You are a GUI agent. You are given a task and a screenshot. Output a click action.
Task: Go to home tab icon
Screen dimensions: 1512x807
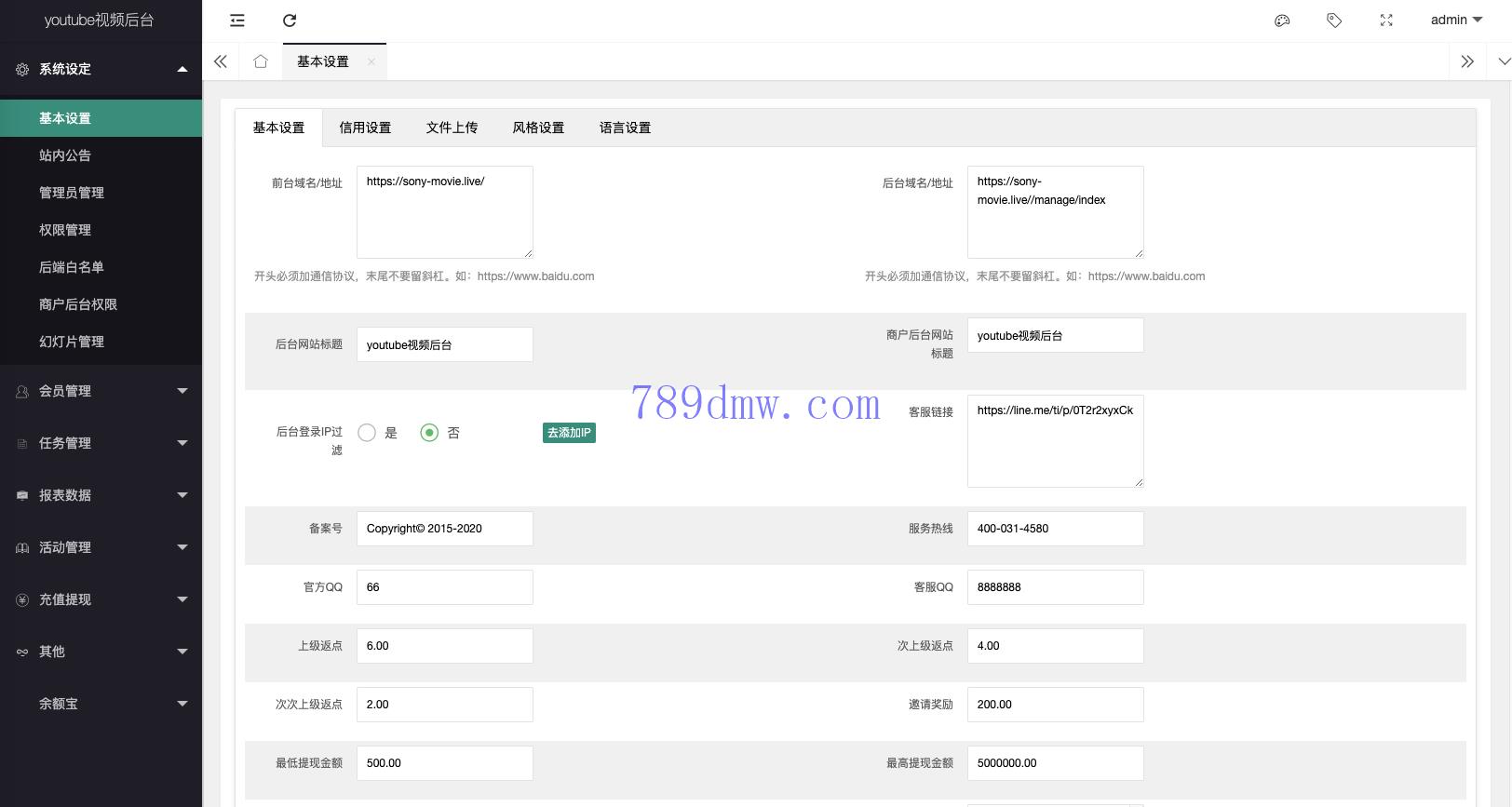[261, 61]
